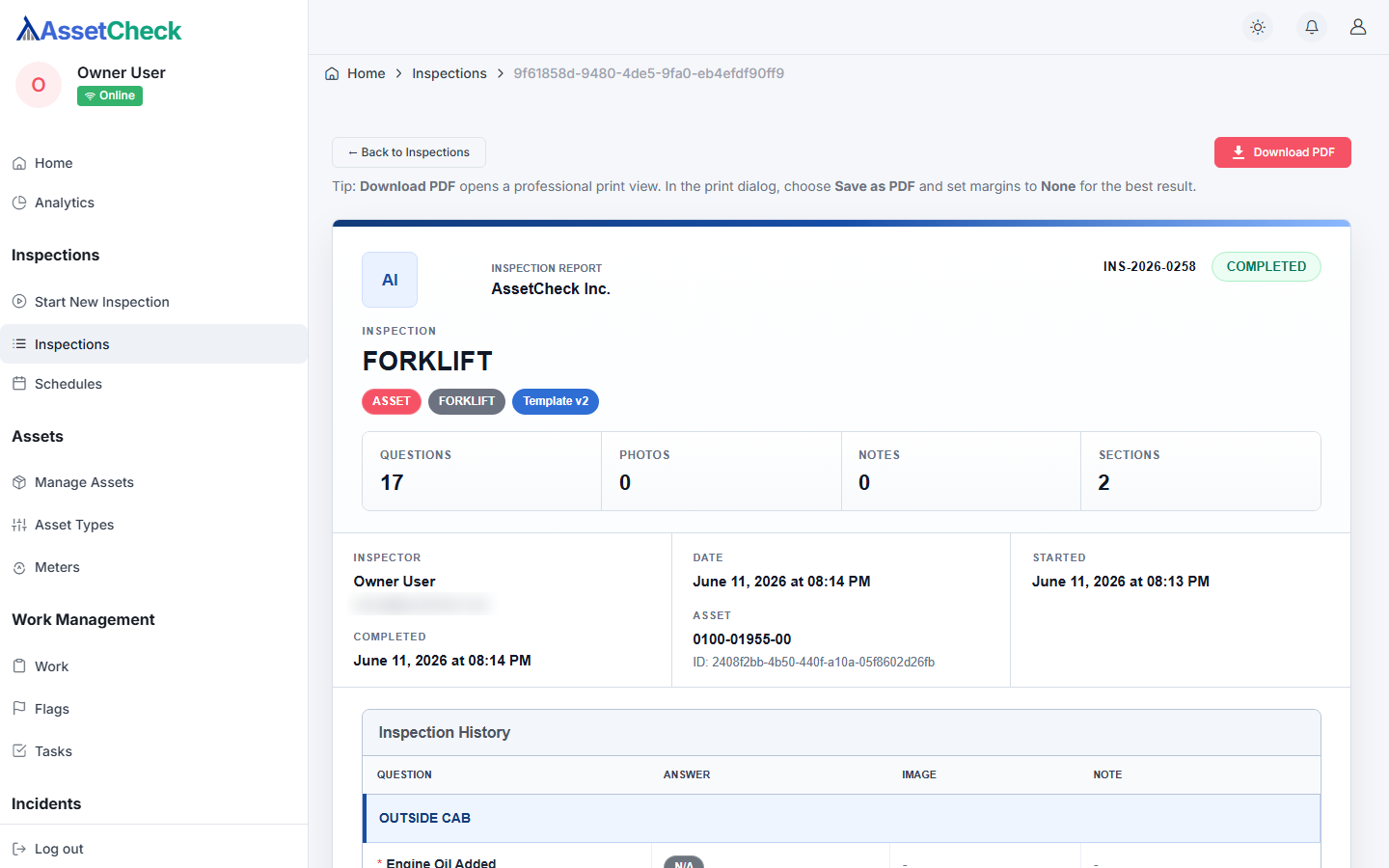Click the Flags flag icon

pos(19,709)
